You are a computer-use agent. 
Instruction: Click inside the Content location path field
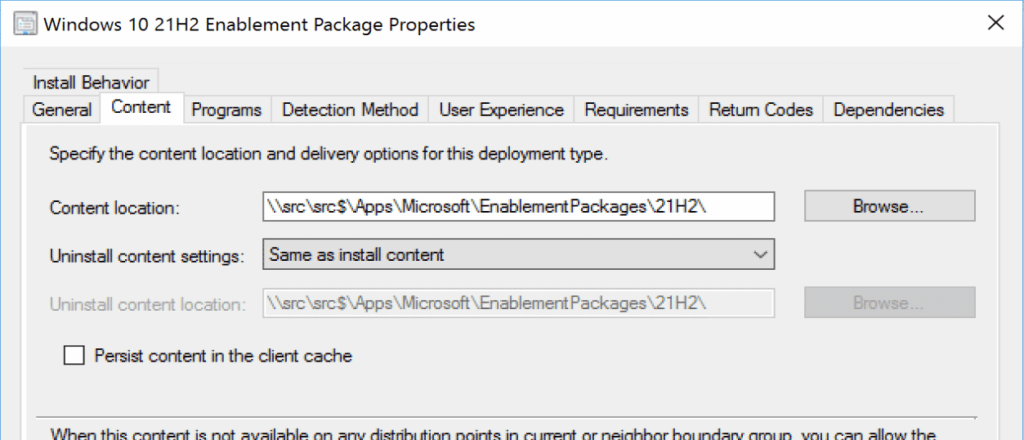coord(518,207)
